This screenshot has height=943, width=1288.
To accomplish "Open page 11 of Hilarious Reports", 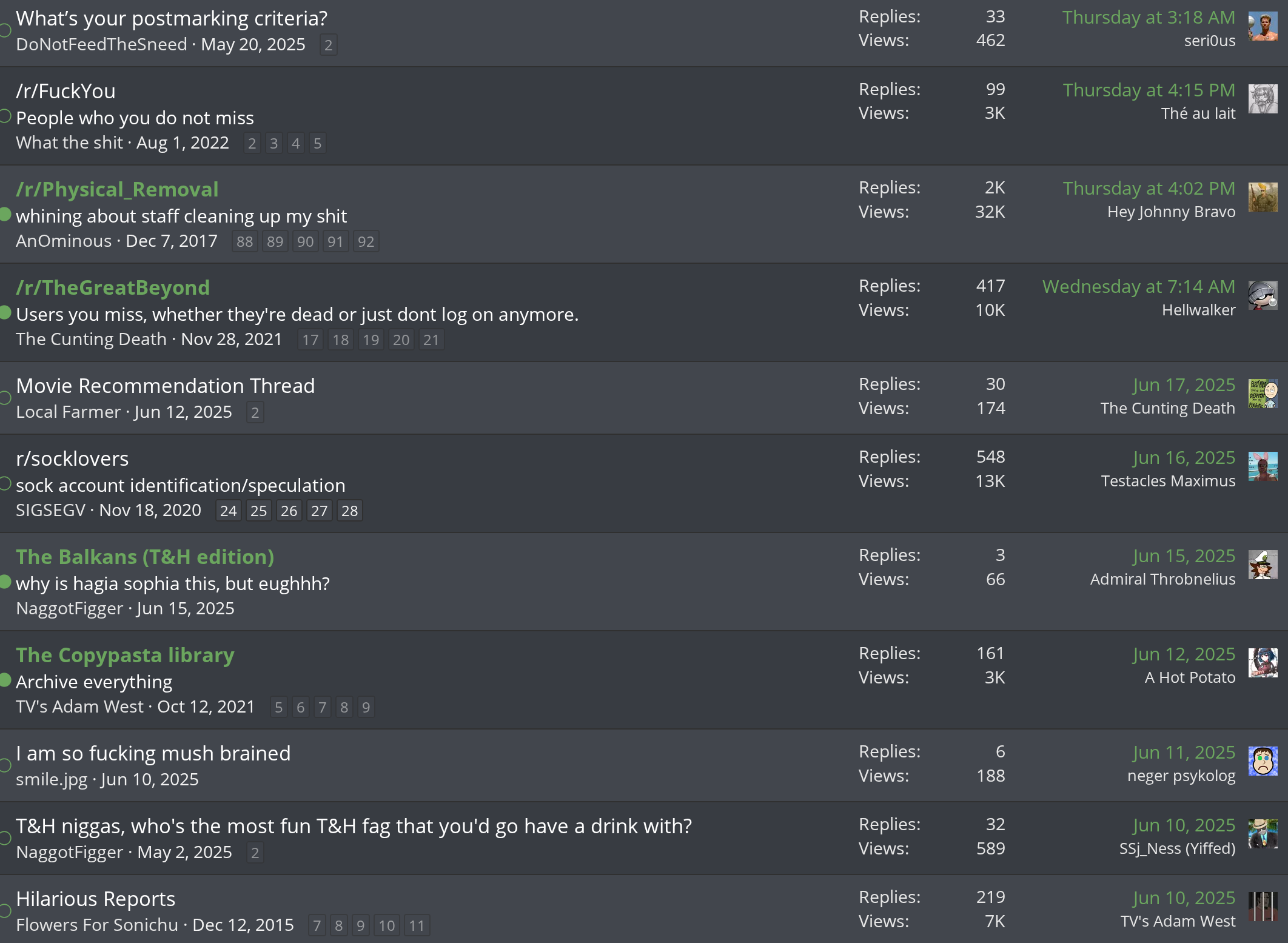I will click(x=417, y=925).
